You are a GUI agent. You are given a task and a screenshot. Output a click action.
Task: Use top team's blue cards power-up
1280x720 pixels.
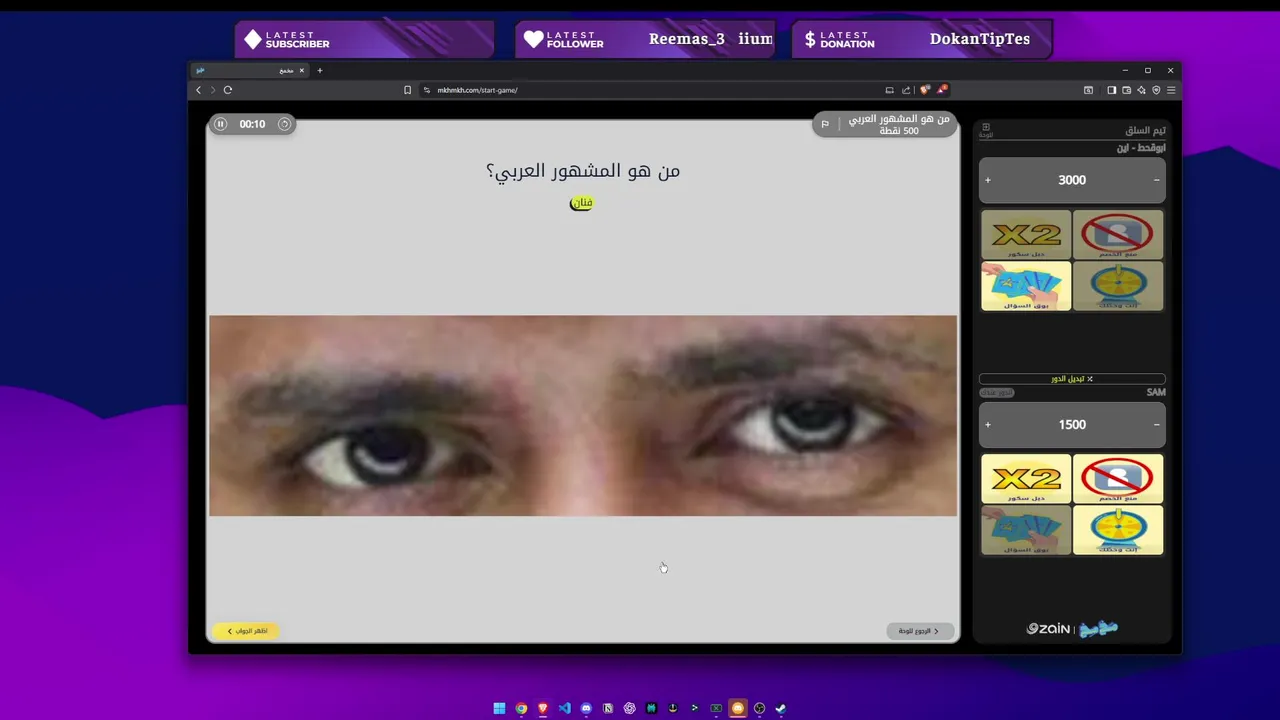tap(1026, 286)
